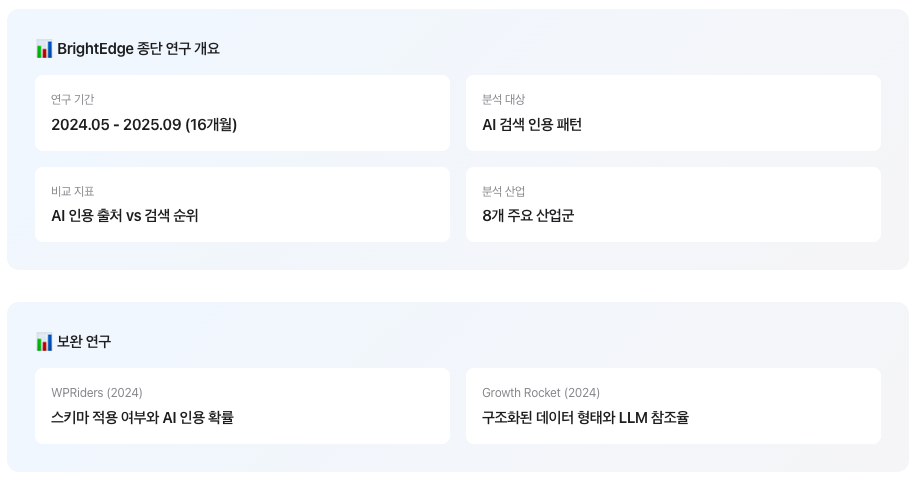Select the 분석 산업 label
This screenshot has width=915, height=481.
point(504,191)
